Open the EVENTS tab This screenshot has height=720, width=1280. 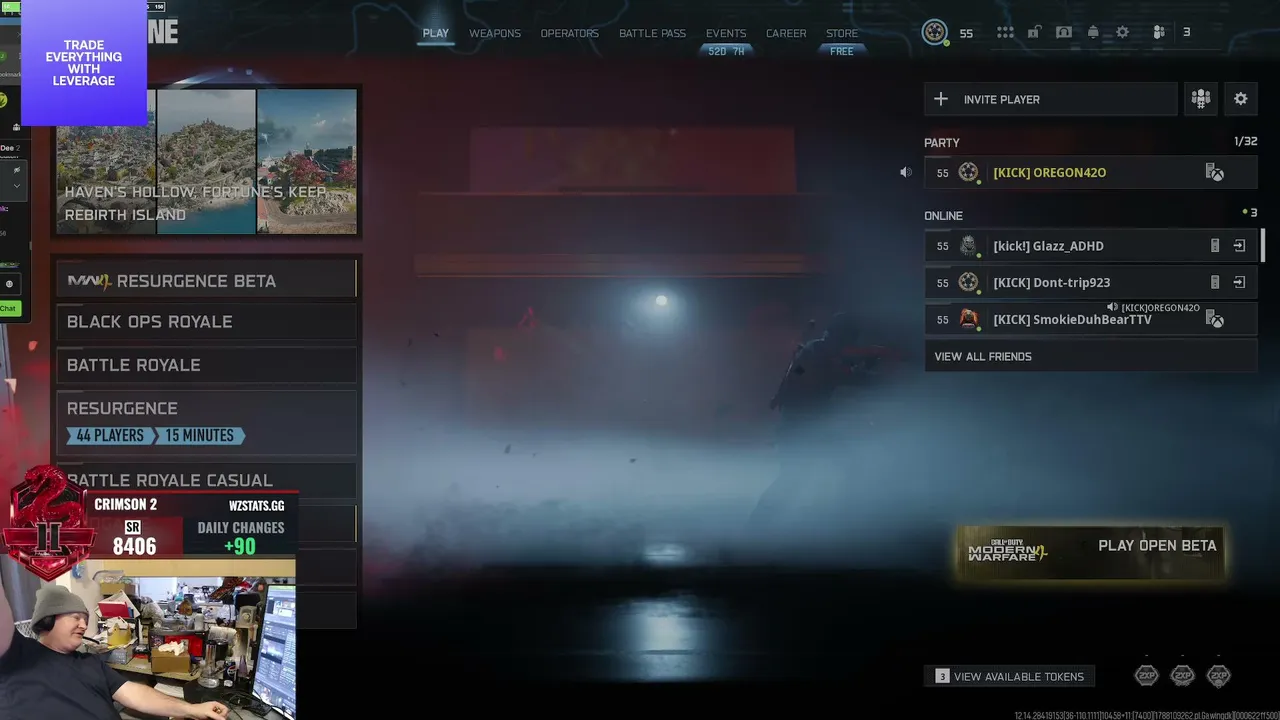pyautogui.click(x=726, y=33)
